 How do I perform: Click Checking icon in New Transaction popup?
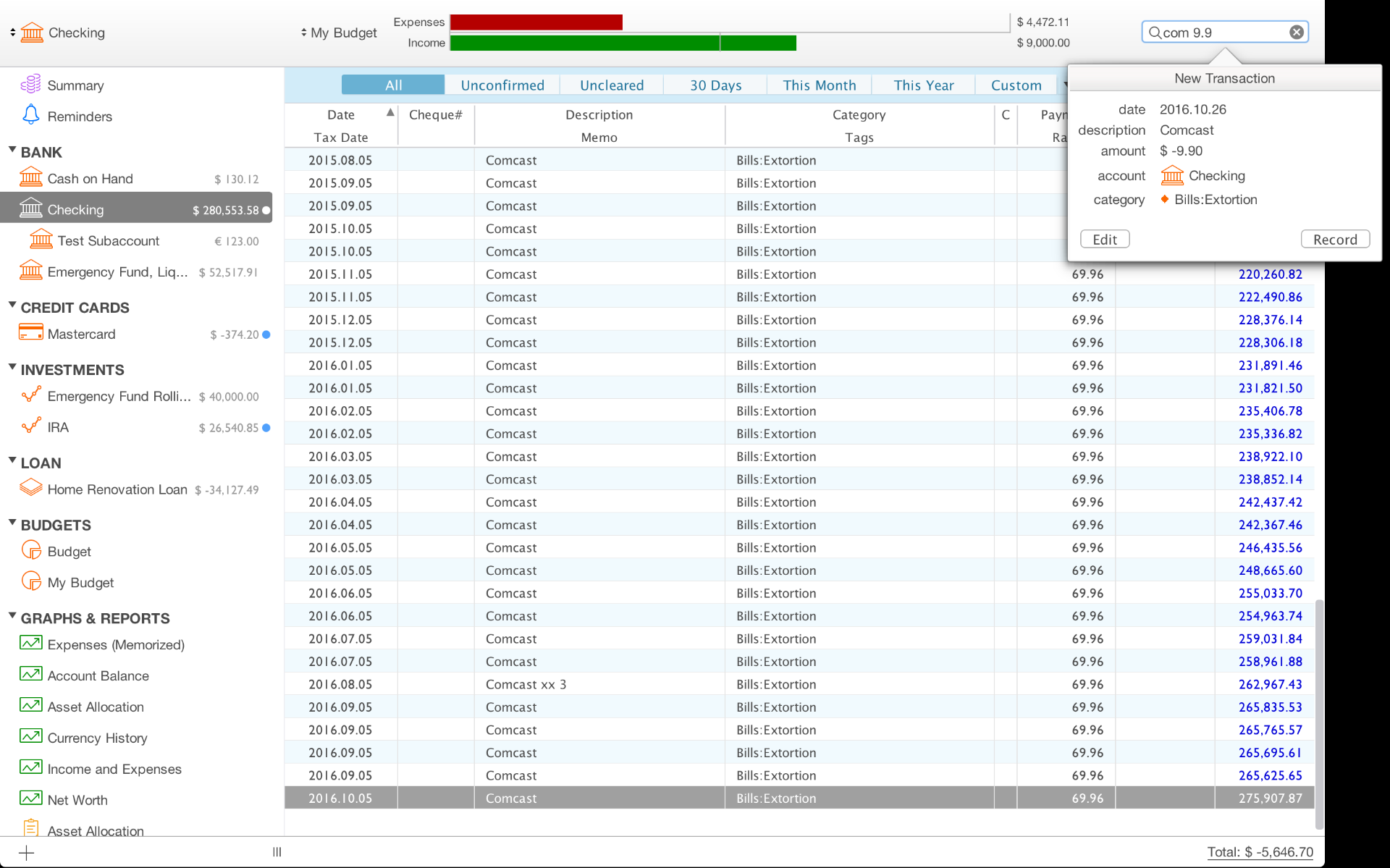click(x=1172, y=176)
